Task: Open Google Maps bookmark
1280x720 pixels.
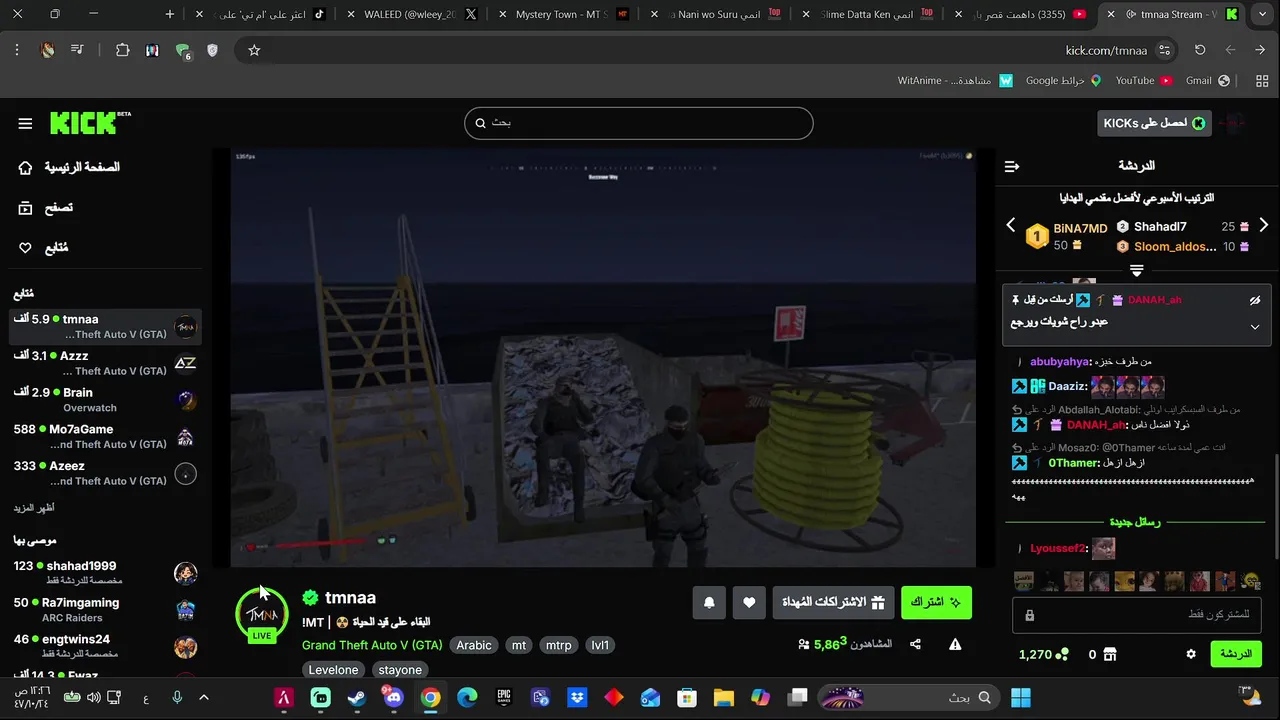Action: [x=1063, y=80]
